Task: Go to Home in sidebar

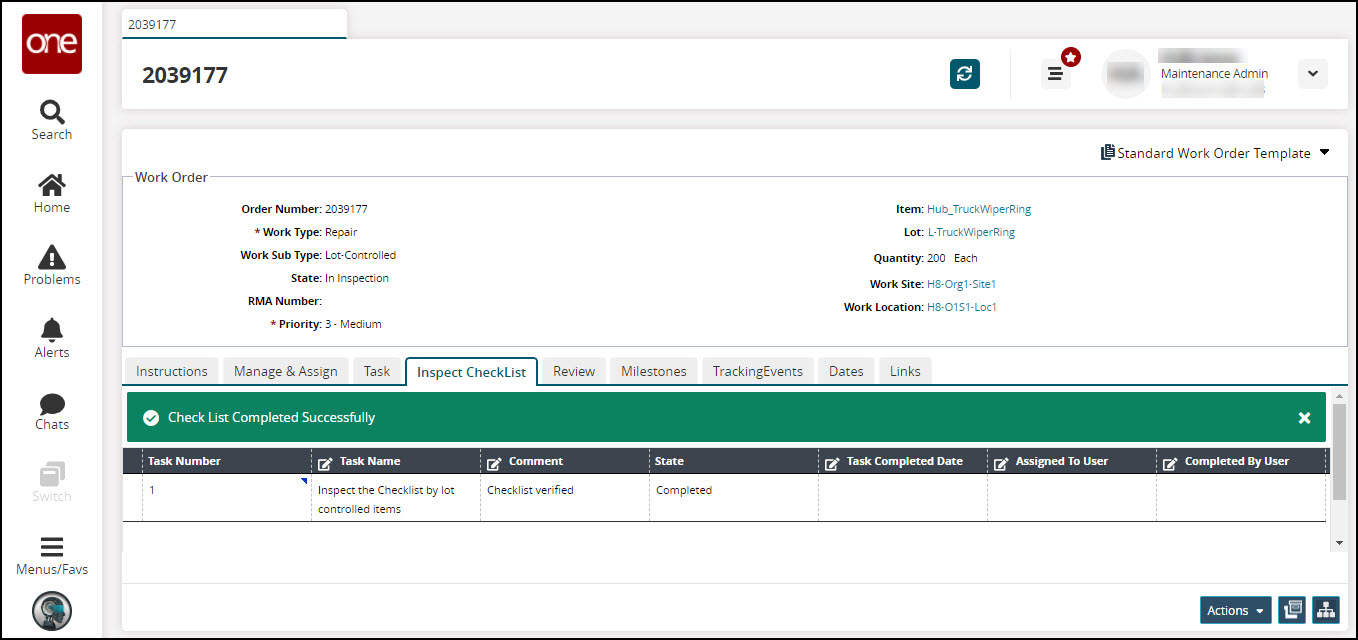Action: 51,193
